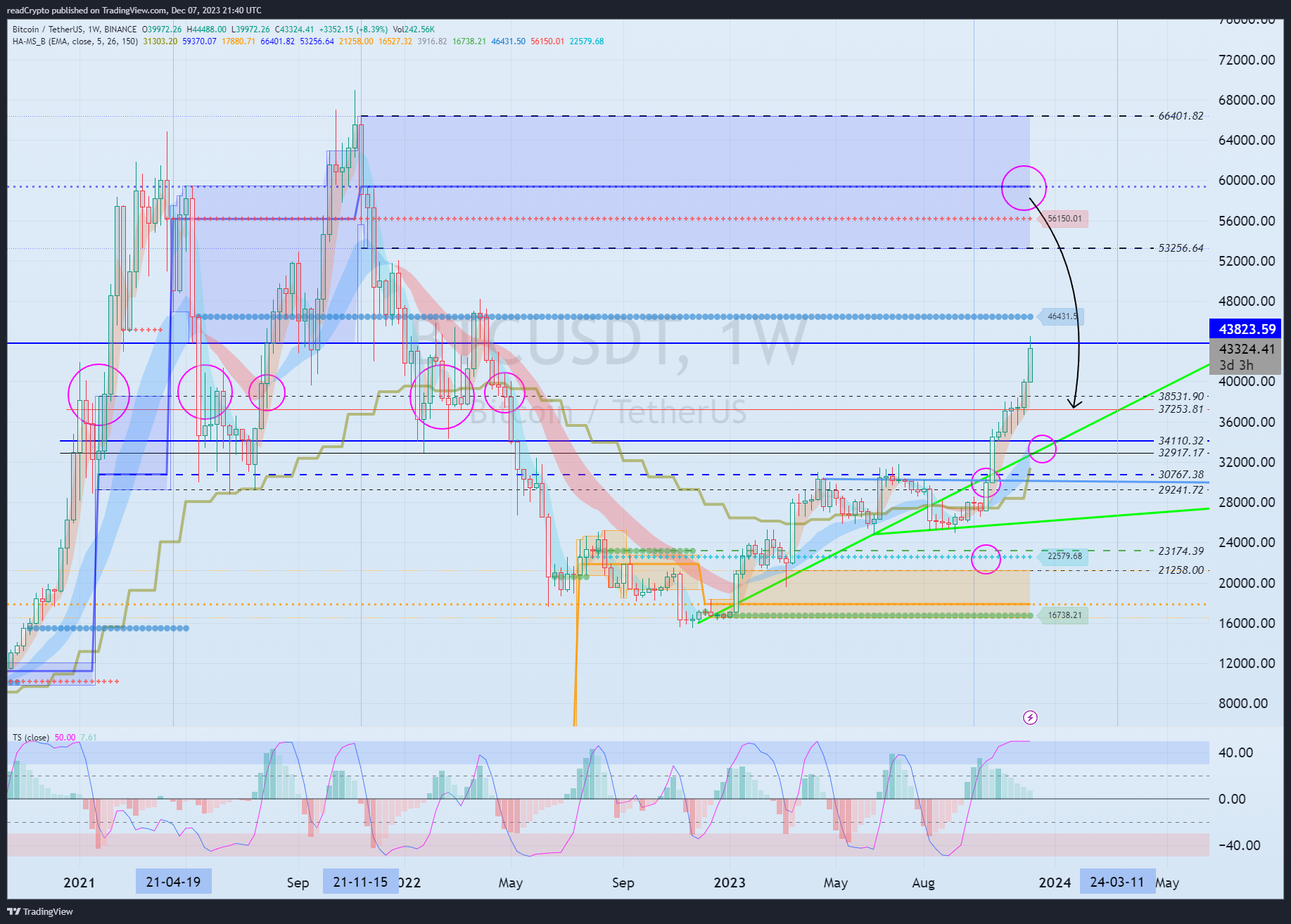Click the 30767.38 level label
Image resolution: width=1291 pixels, height=924 pixels.
[x=1181, y=475]
